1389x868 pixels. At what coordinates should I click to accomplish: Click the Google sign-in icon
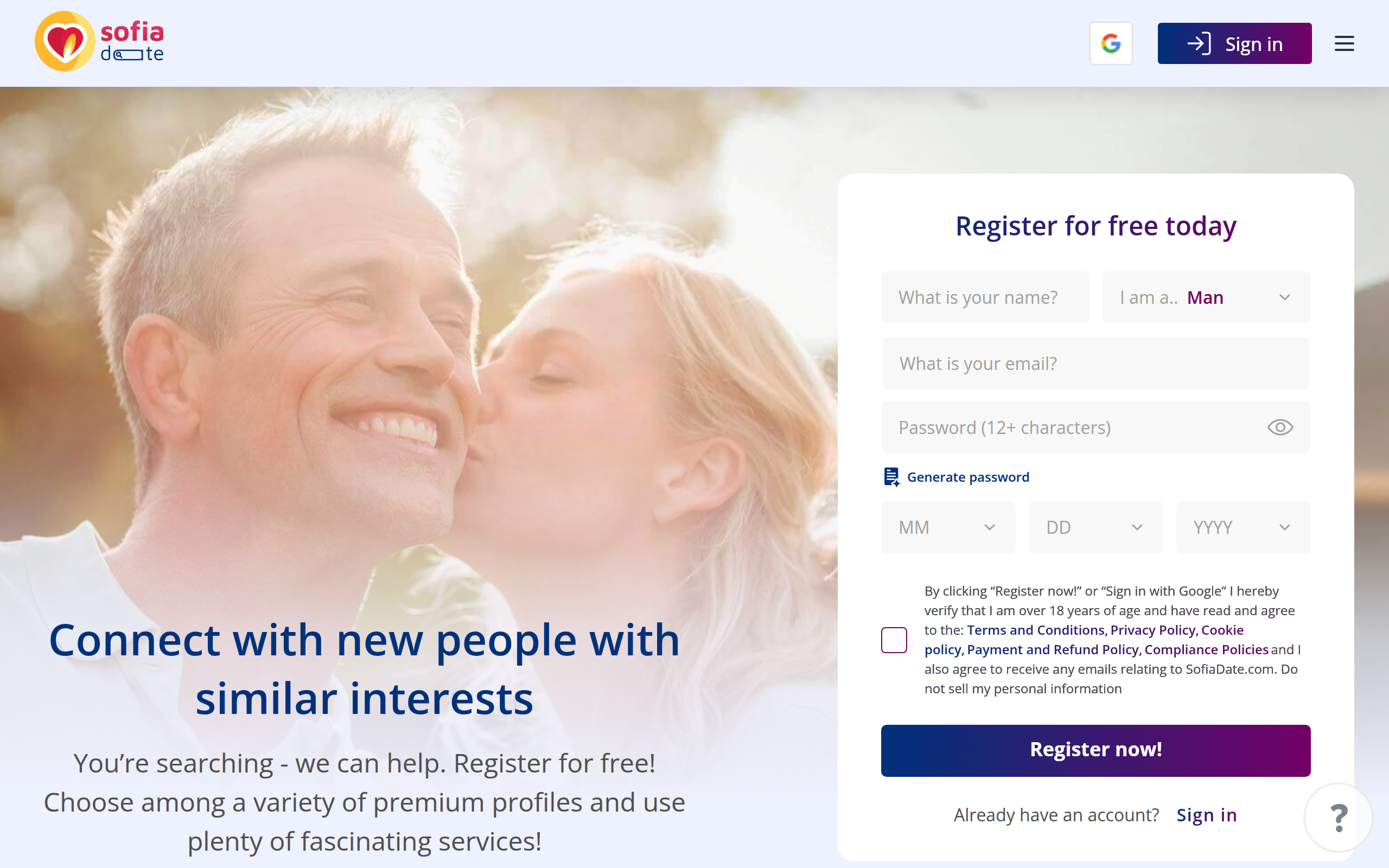(x=1111, y=43)
